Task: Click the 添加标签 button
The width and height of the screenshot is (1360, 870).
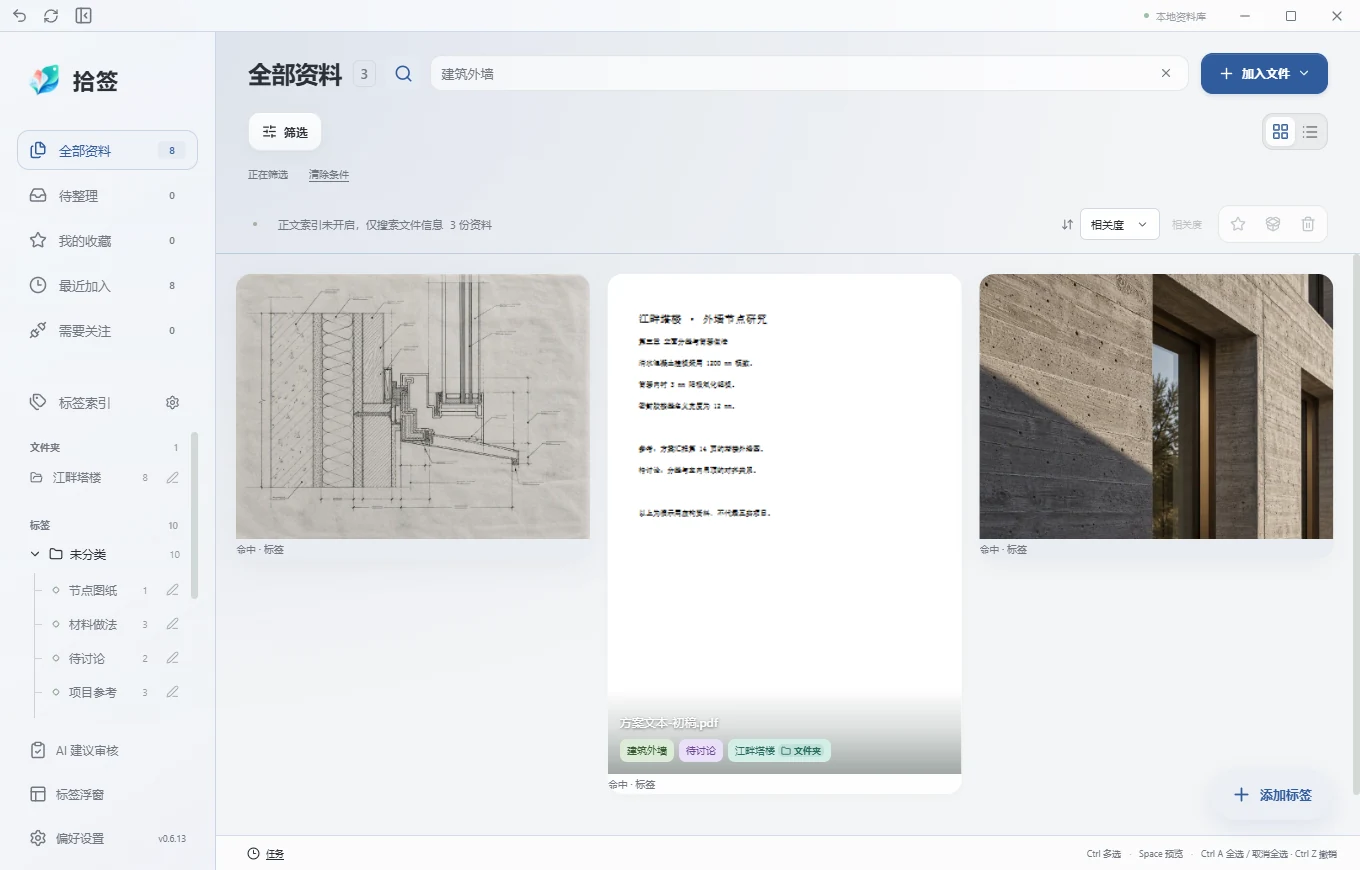Action: [x=1271, y=795]
